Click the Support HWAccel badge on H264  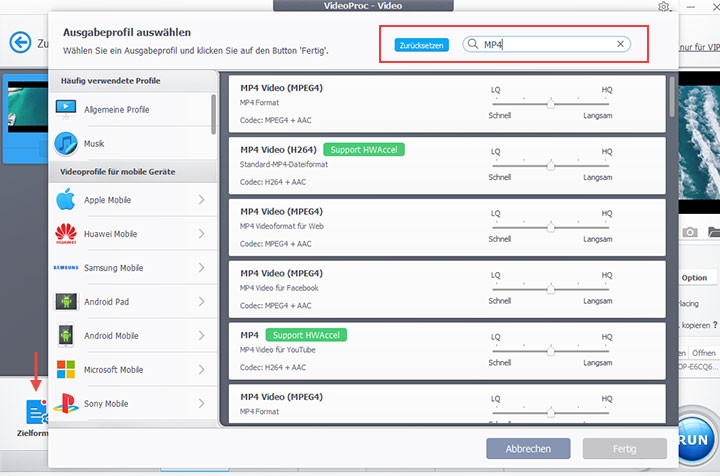364,150
